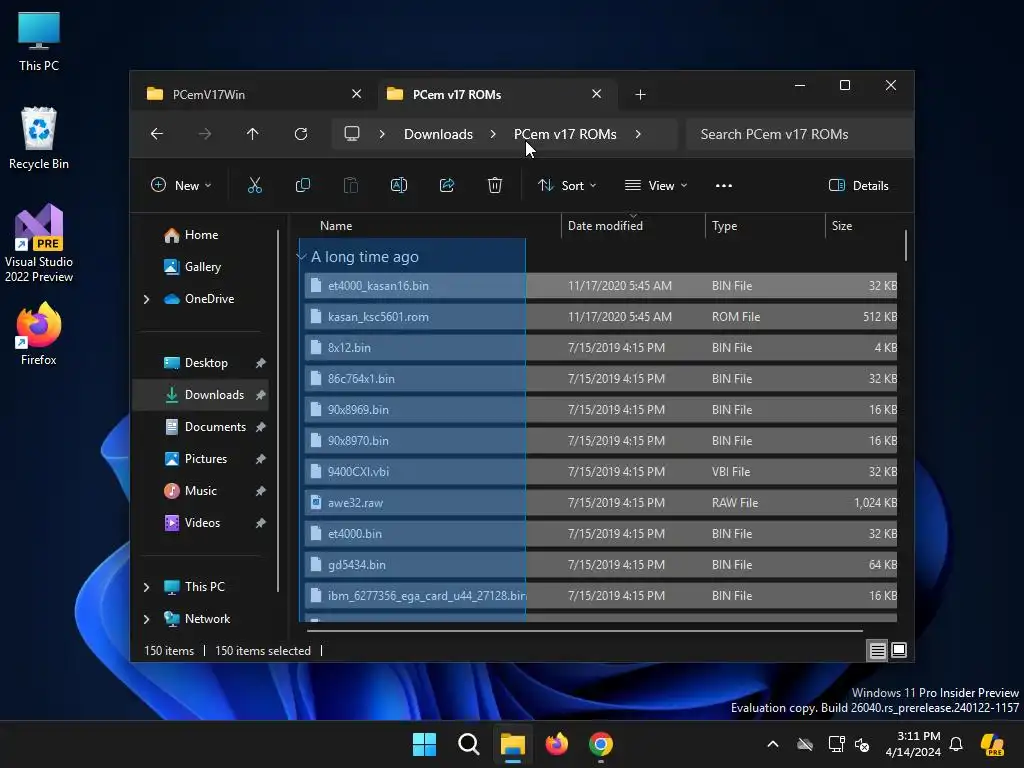
Task: Open taskbar Search
Action: tap(468, 744)
